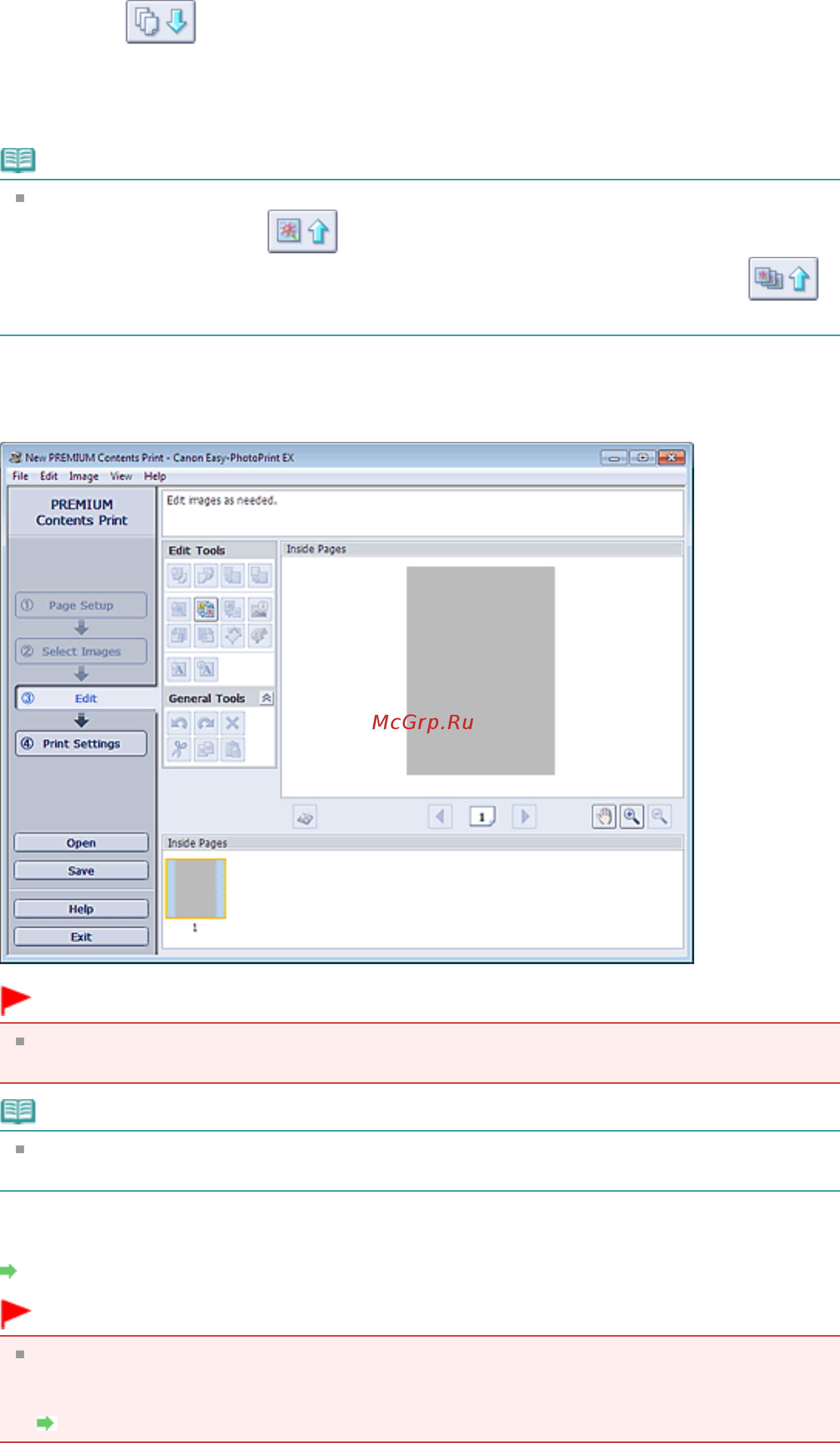Click the rotate-right image tool

pyautogui.click(x=206, y=576)
